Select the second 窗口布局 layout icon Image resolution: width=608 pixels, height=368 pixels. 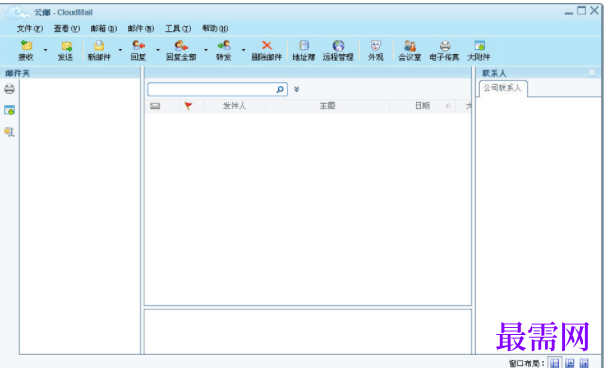pyautogui.click(x=570, y=363)
